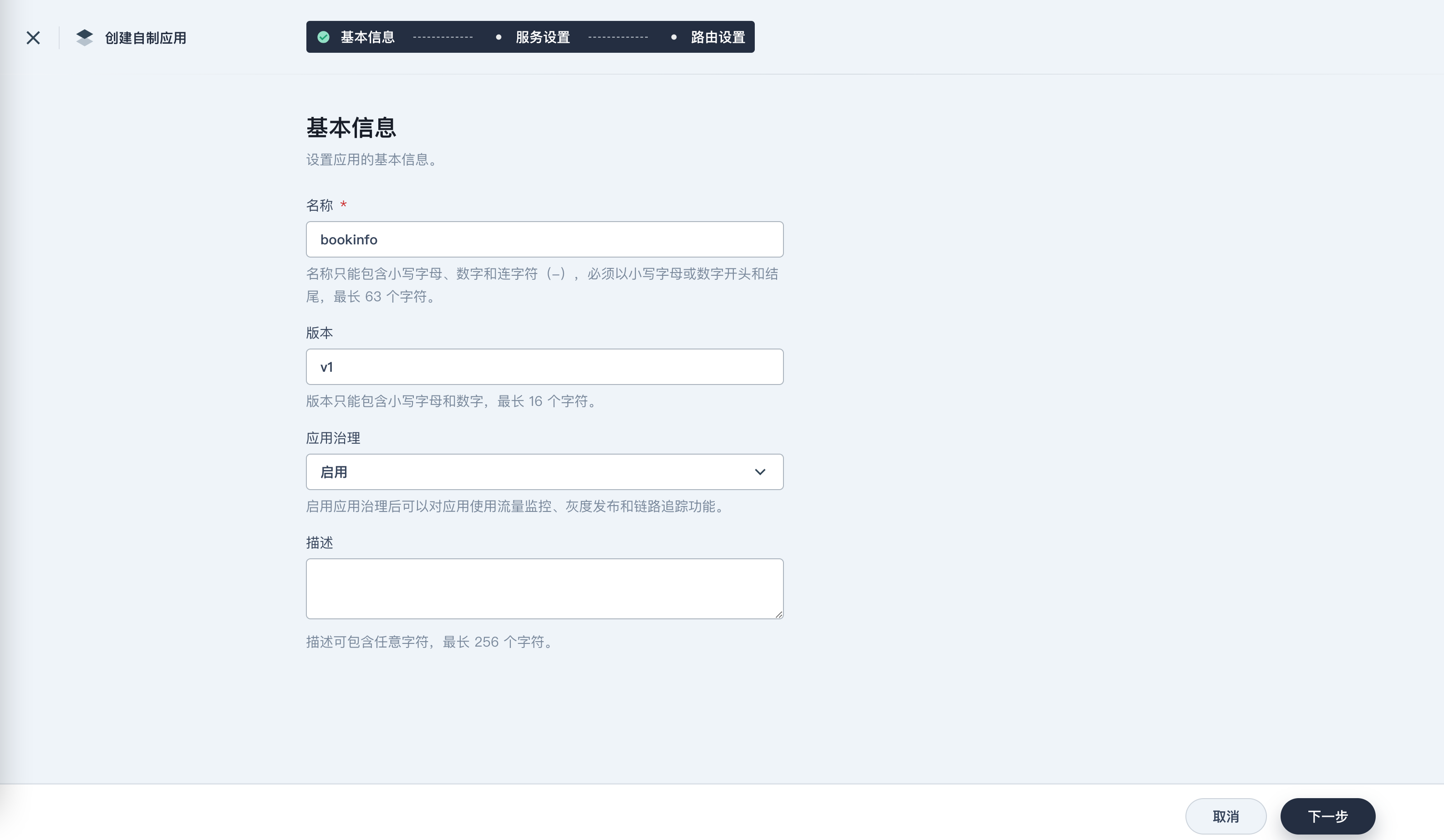Click the layered app icon beside 创建自制应用
1444x840 pixels.
click(84, 38)
